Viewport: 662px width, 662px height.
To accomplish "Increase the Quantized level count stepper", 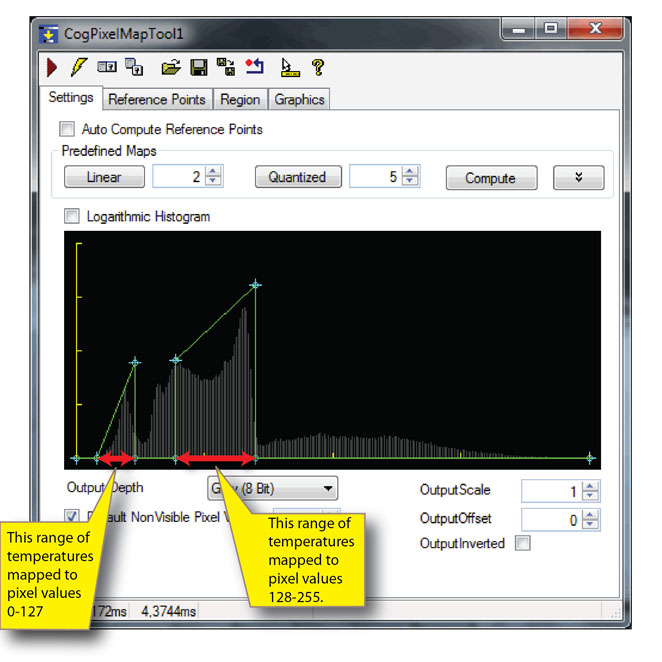I will point(410,171).
